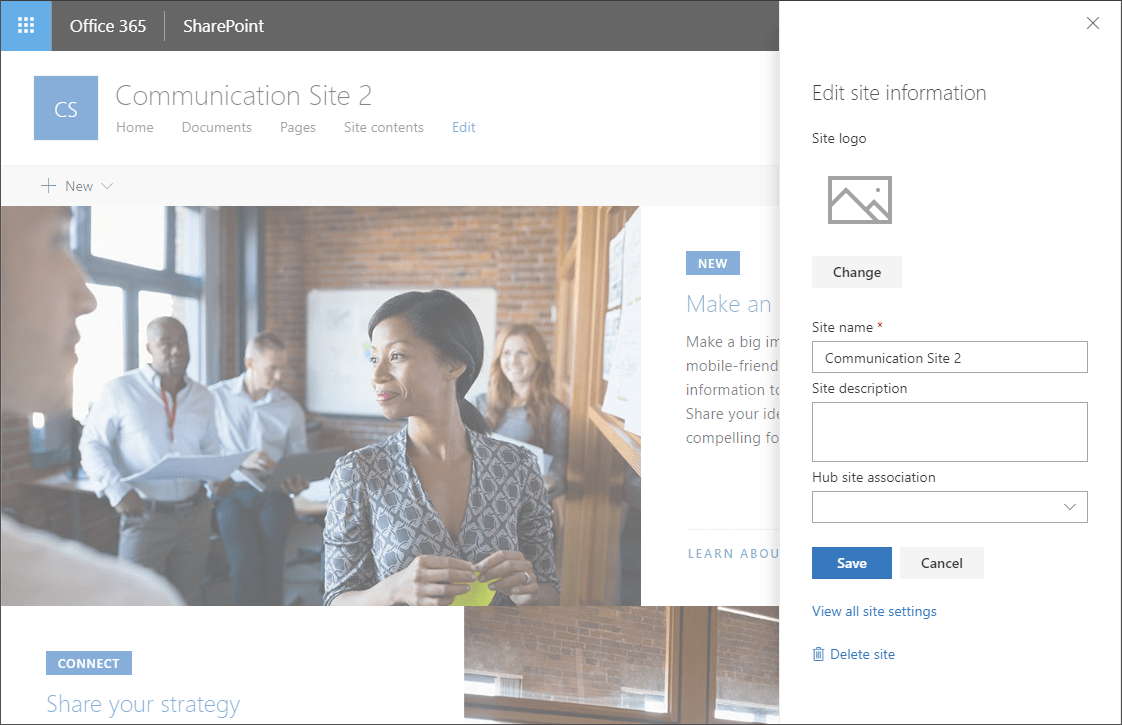Cancel editing site information
This screenshot has height=725, width=1122.
point(941,562)
